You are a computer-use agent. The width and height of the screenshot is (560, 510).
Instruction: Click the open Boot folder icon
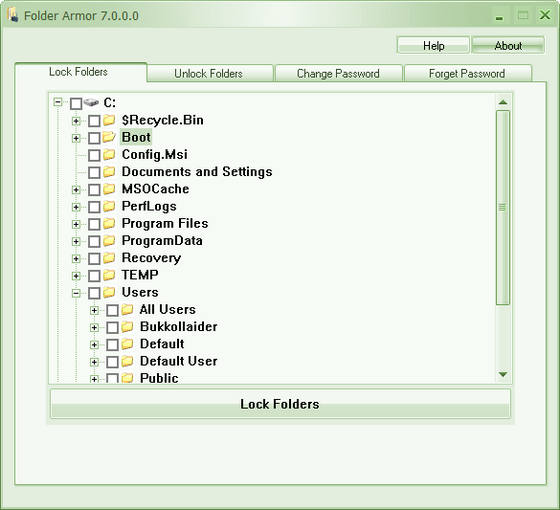109,137
